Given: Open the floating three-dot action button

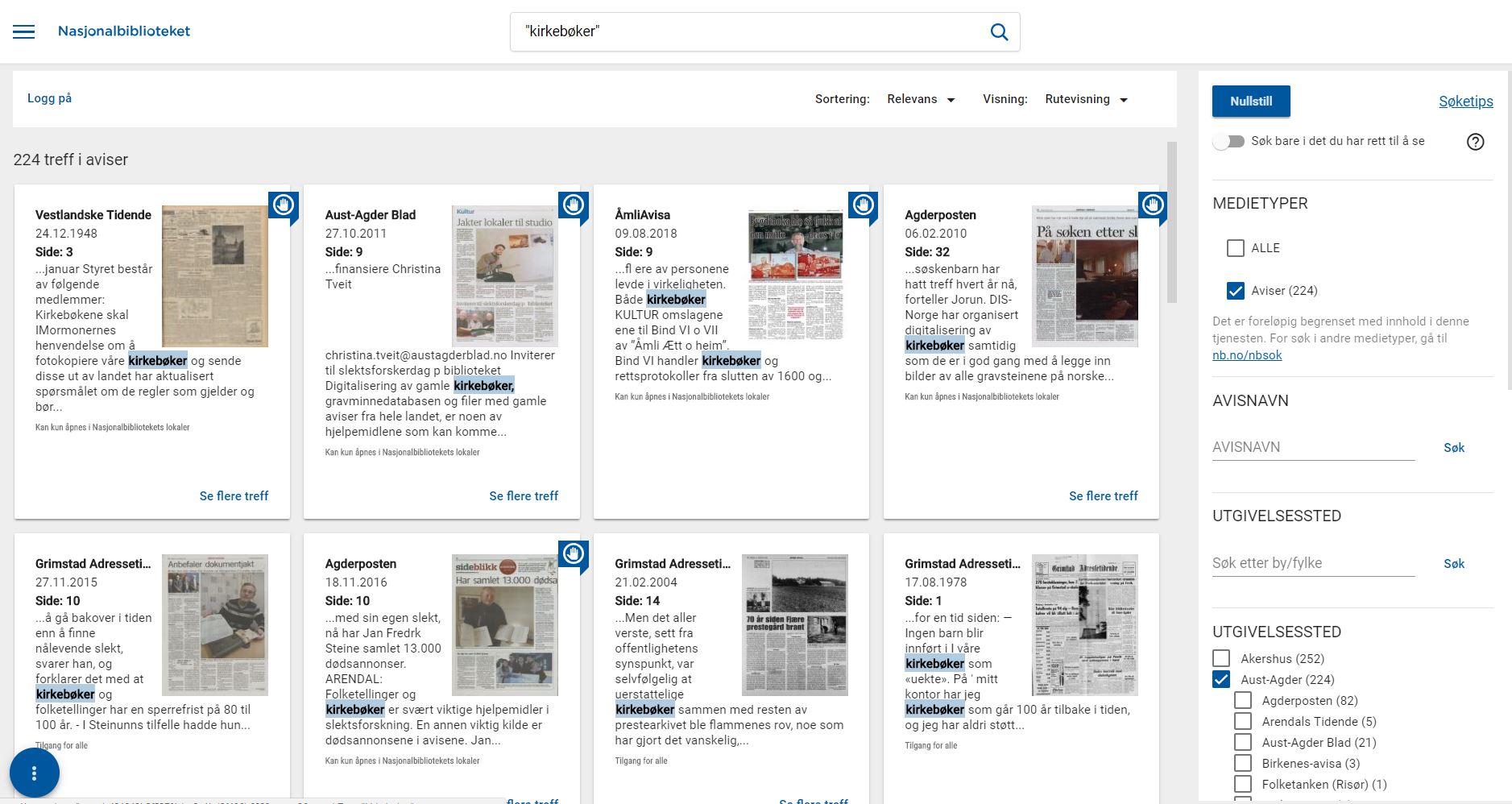Looking at the screenshot, I should click(x=34, y=773).
